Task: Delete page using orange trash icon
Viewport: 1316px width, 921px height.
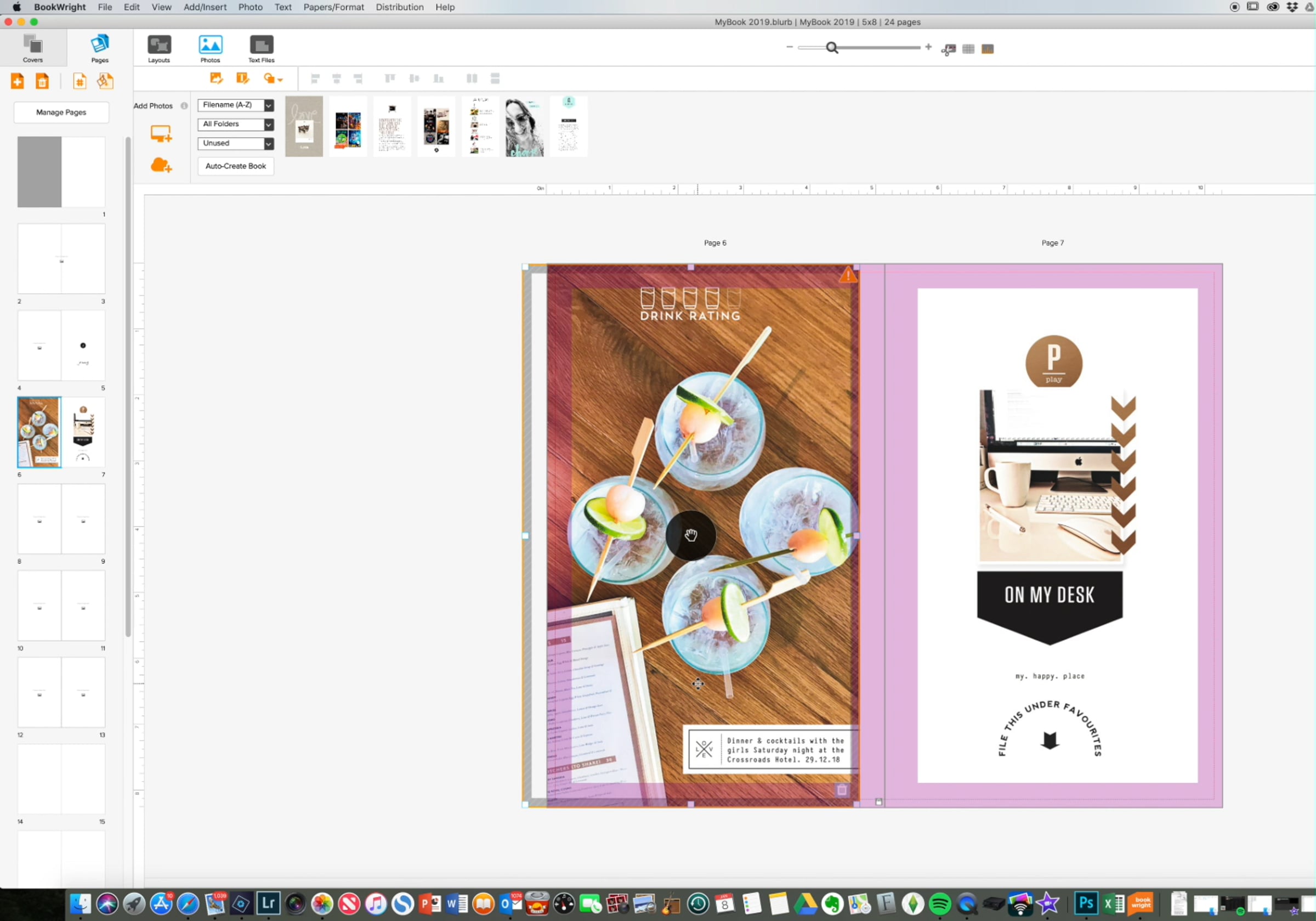Action: (x=42, y=81)
